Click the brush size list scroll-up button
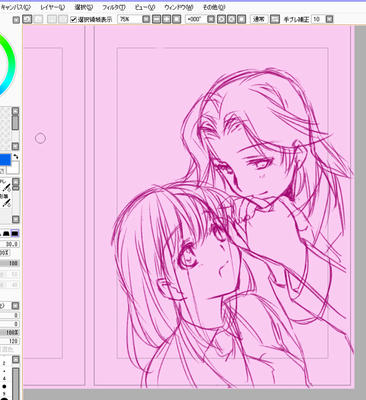The width and height of the screenshot is (366, 400). 16,360
